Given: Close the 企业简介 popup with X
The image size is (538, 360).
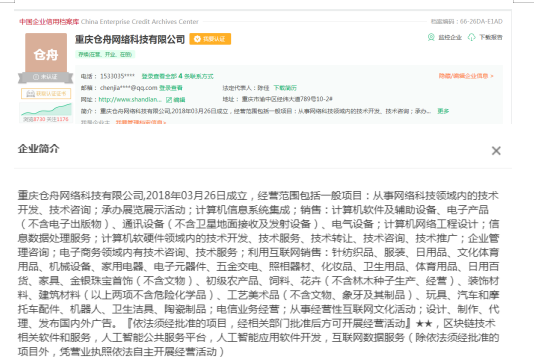Looking at the screenshot, I should click(x=496, y=151).
